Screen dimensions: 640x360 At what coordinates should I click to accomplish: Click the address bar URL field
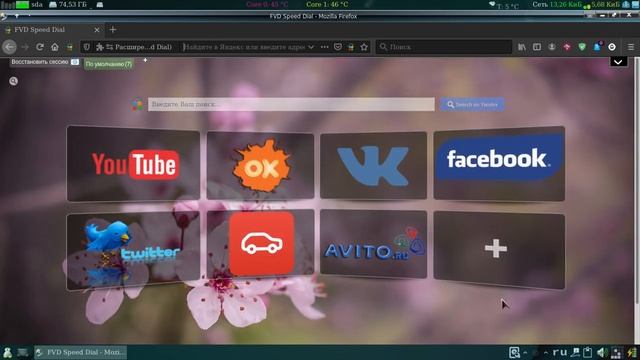(244, 47)
